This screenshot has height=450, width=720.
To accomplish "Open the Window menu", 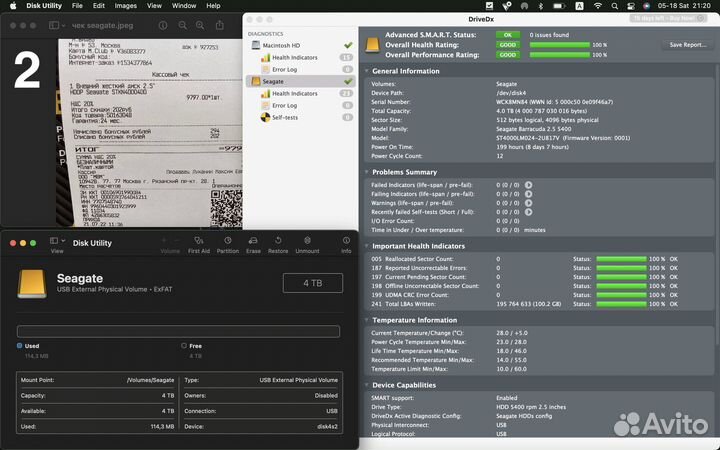I will (x=184, y=6).
